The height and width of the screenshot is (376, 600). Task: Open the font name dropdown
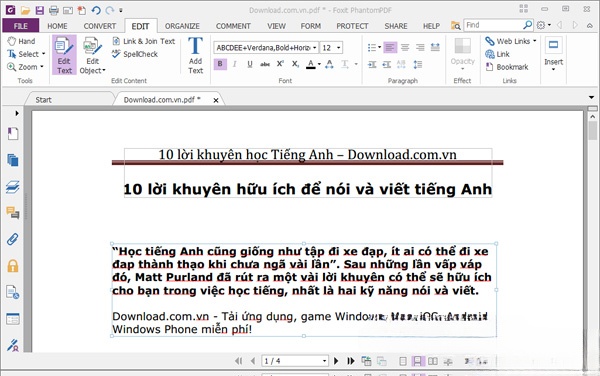coord(315,48)
